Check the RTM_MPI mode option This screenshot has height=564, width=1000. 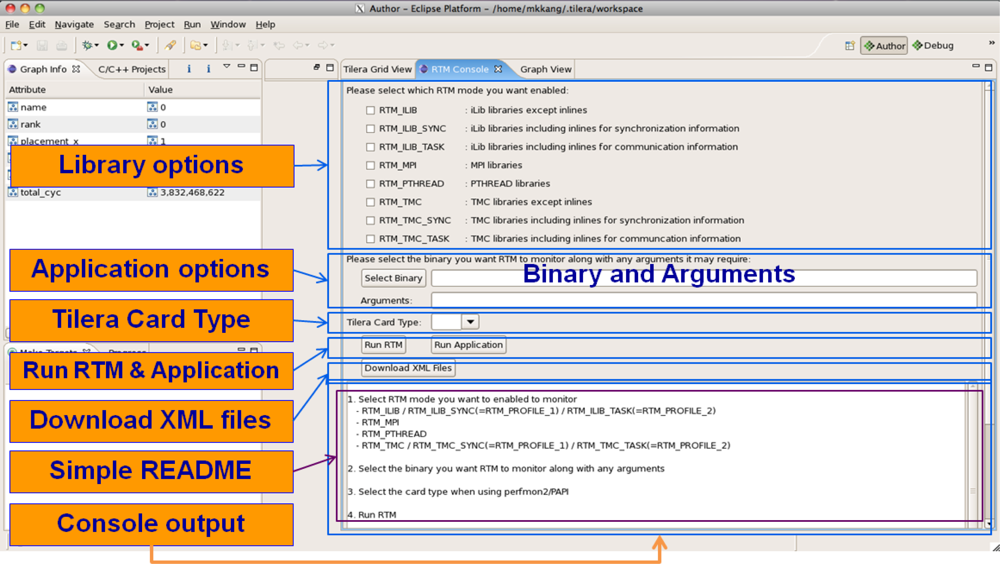(x=370, y=165)
